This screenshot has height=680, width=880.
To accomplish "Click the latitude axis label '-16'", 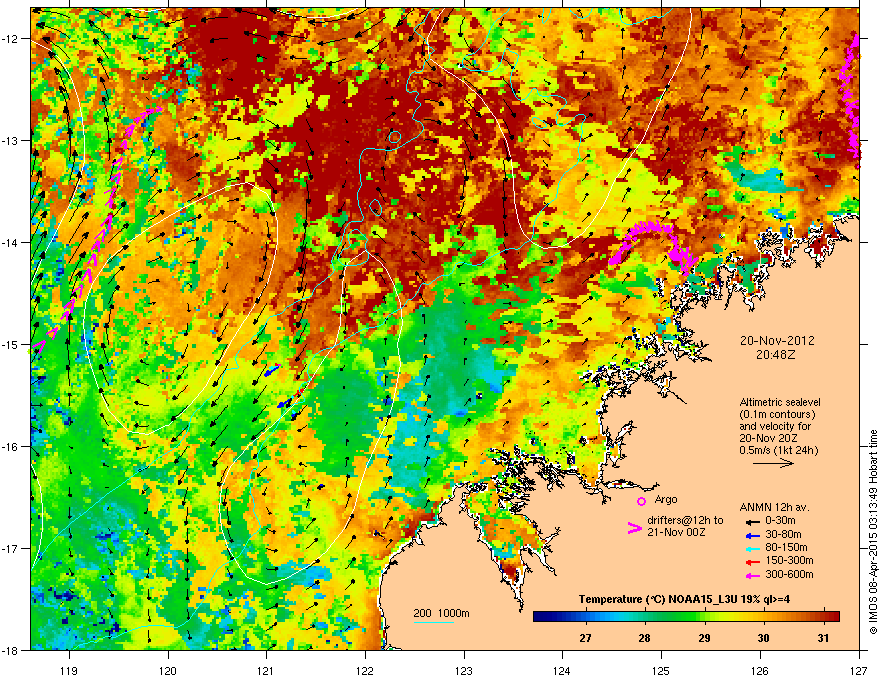I will point(10,447).
